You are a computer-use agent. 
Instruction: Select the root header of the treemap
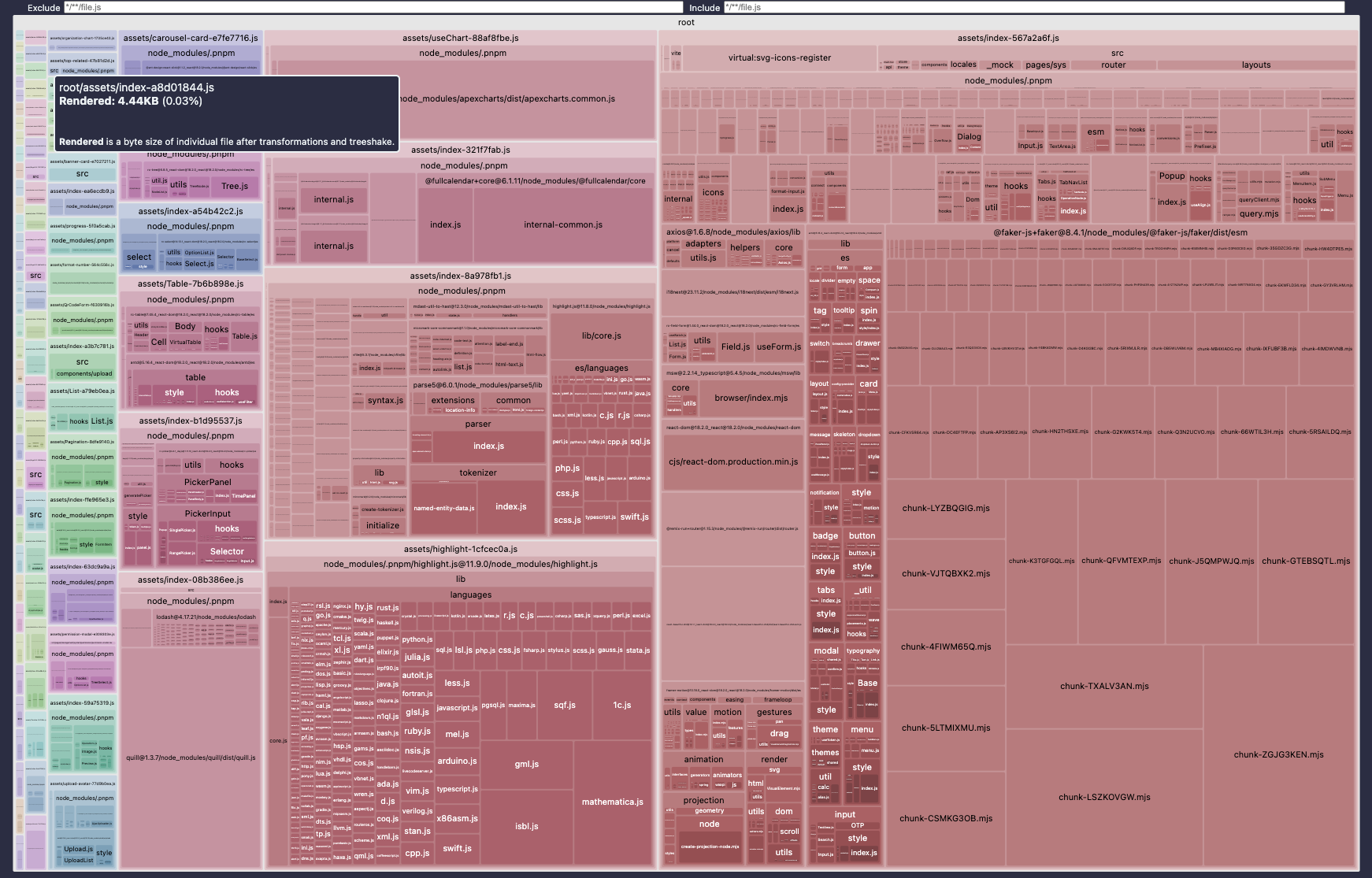tap(686, 22)
